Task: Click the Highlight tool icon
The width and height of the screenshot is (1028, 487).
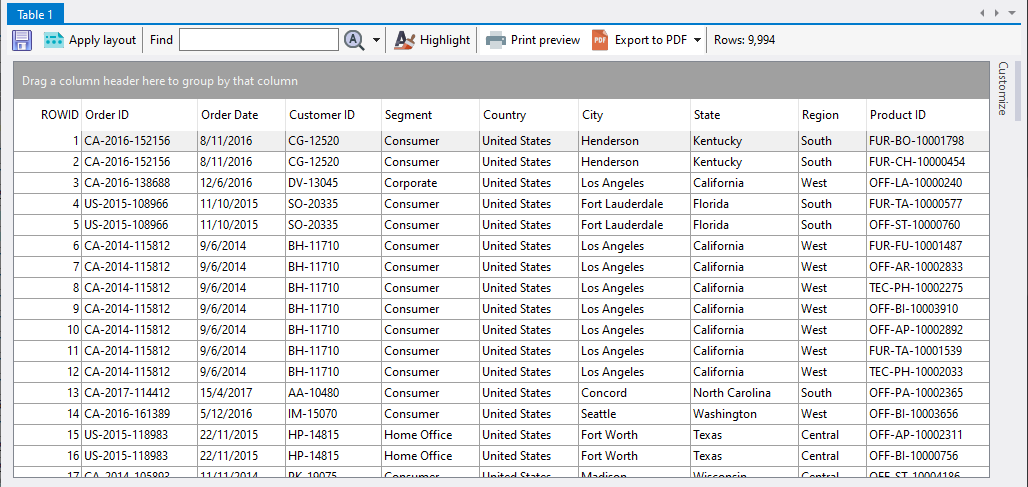Action: (404, 40)
